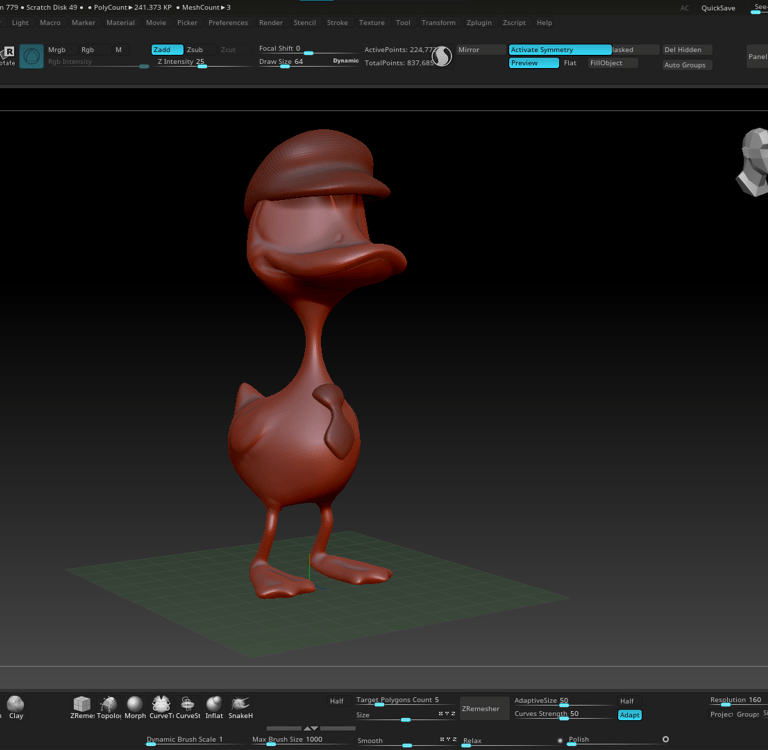This screenshot has width=768, height=750.
Task: Pick the Morph brush icon
Action: [x=135, y=706]
